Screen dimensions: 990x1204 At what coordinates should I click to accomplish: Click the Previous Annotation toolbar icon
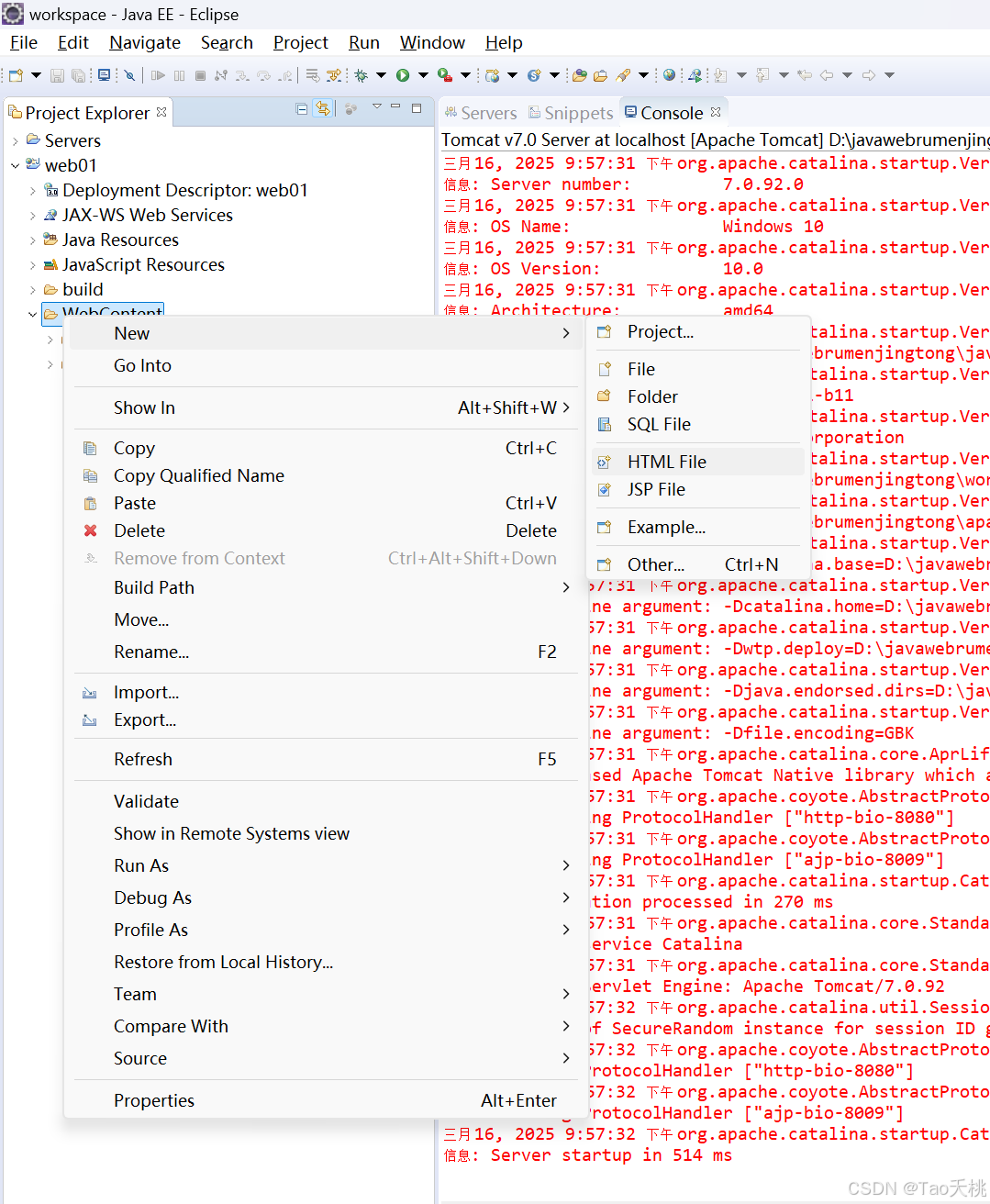762,75
